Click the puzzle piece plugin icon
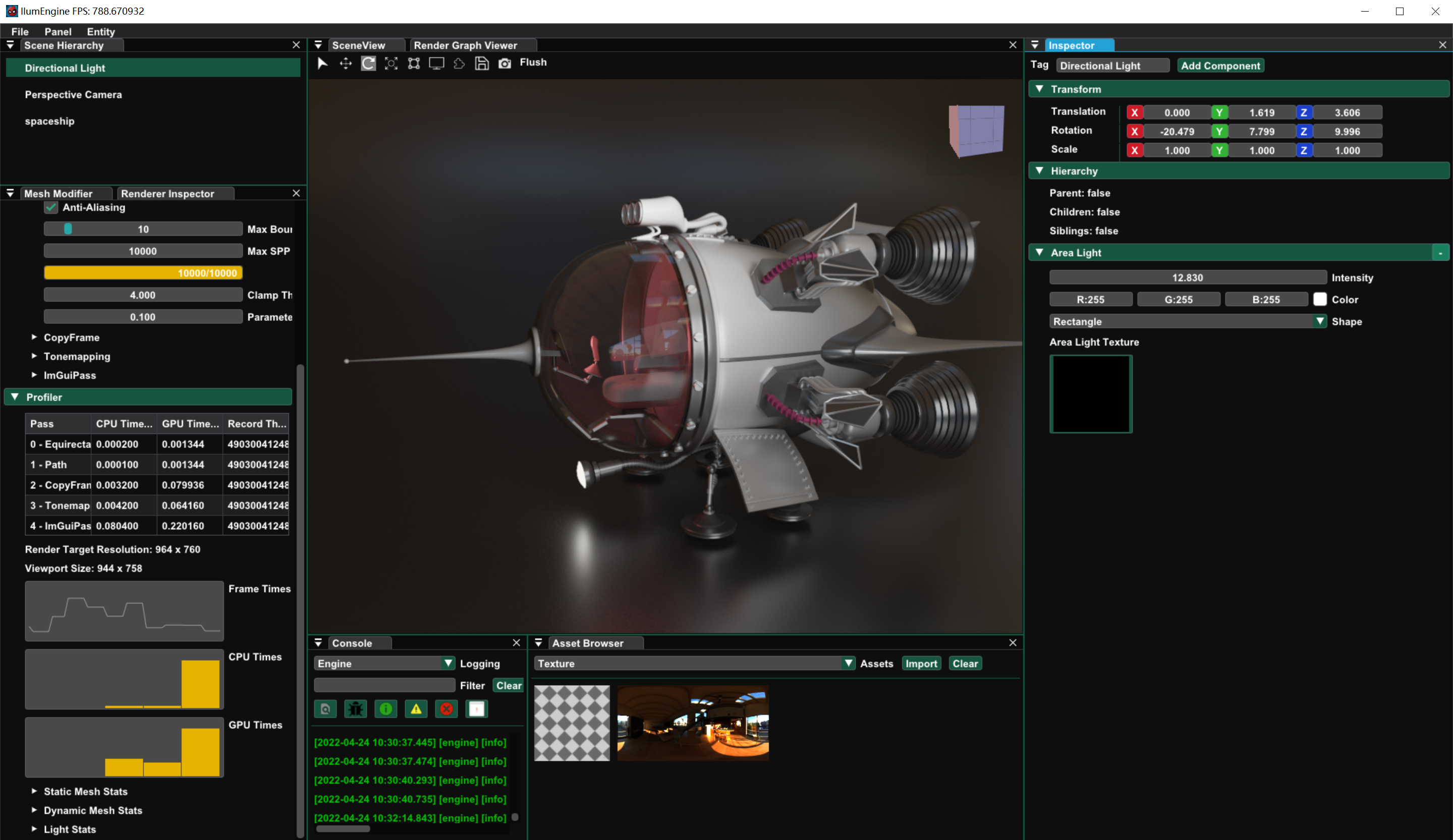The width and height of the screenshot is (1453, 840). click(x=459, y=63)
